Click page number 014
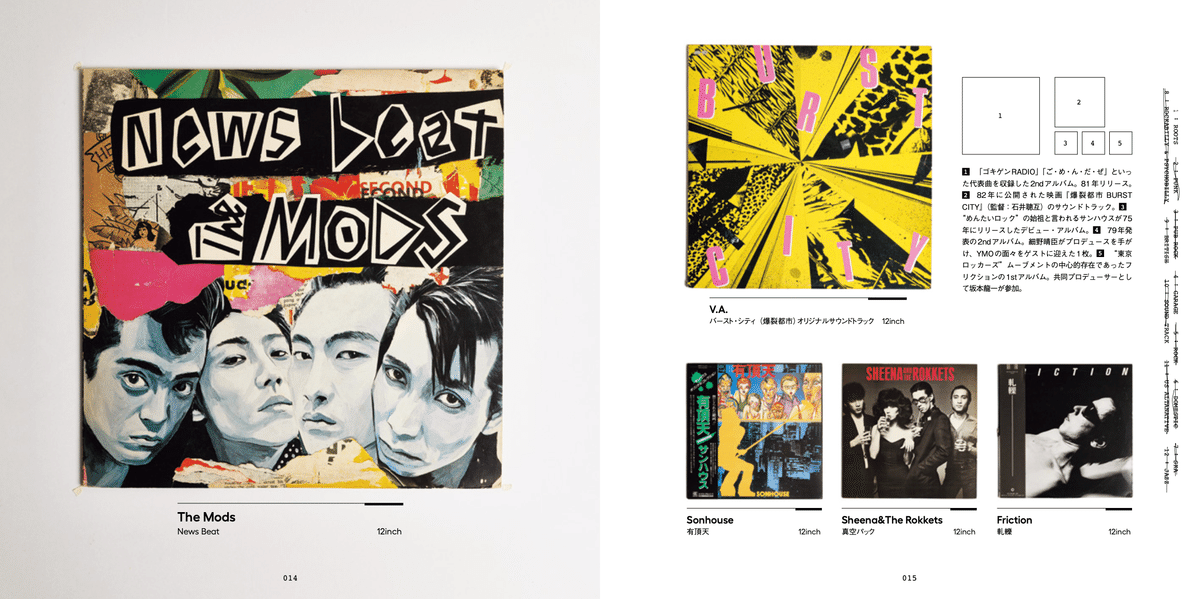 point(290,578)
